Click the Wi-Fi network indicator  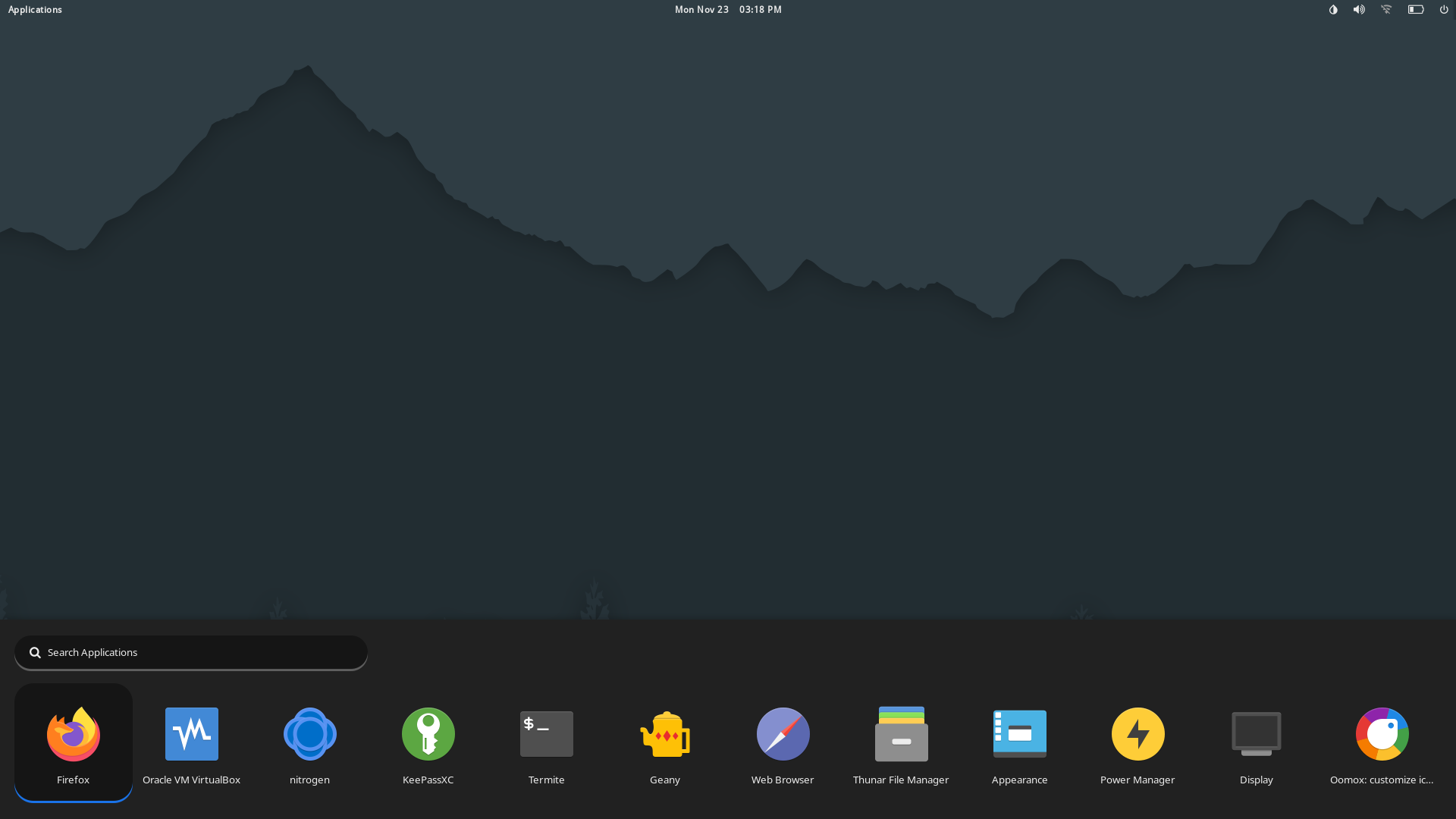[x=1386, y=10]
